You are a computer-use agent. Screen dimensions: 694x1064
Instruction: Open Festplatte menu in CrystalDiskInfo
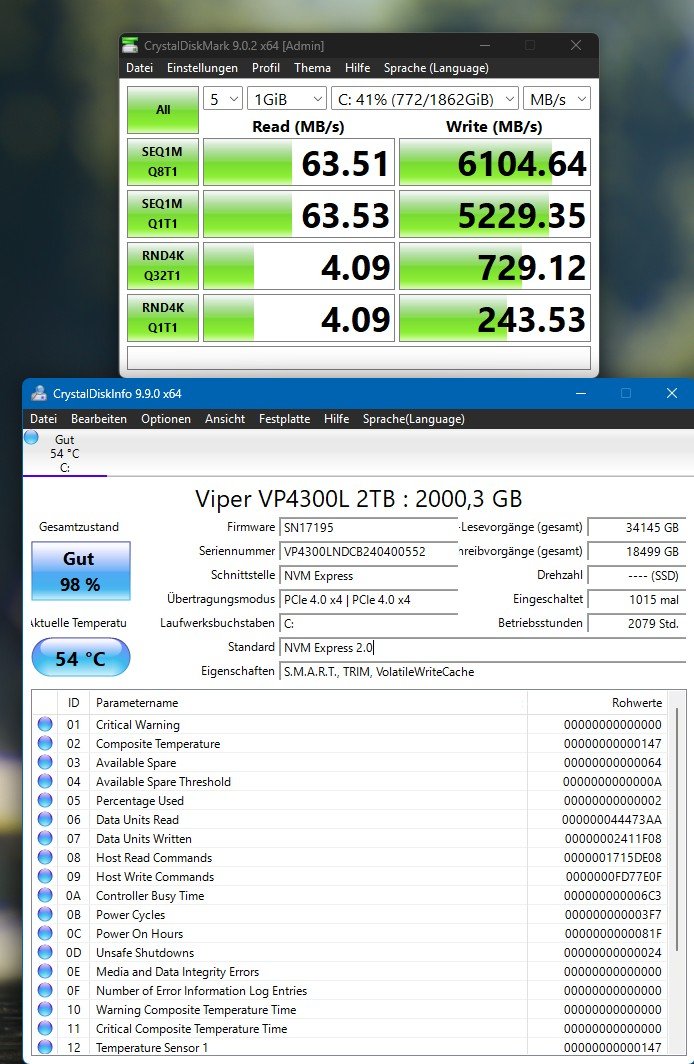(x=284, y=419)
